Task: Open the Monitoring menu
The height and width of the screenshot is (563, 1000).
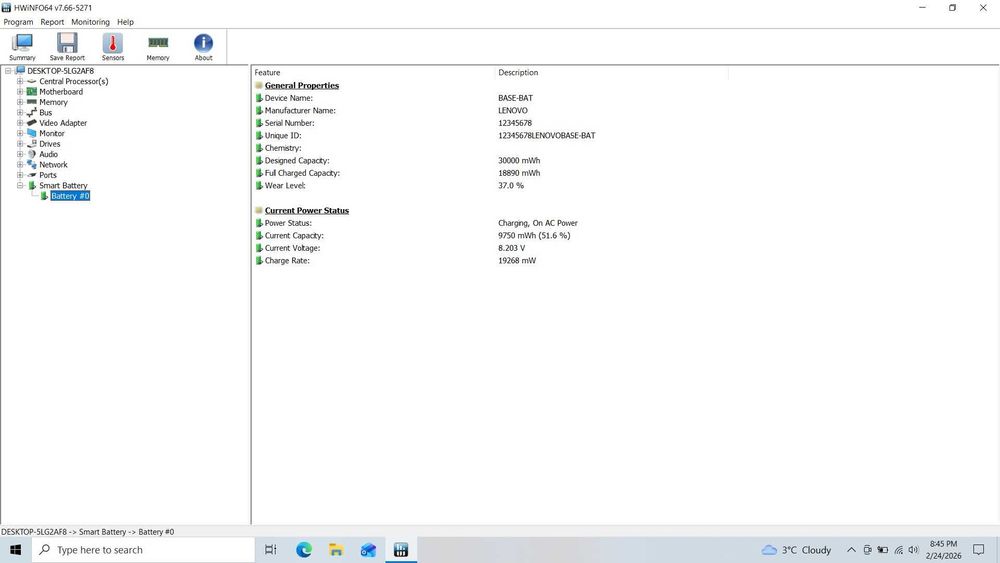Action: coord(90,22)
